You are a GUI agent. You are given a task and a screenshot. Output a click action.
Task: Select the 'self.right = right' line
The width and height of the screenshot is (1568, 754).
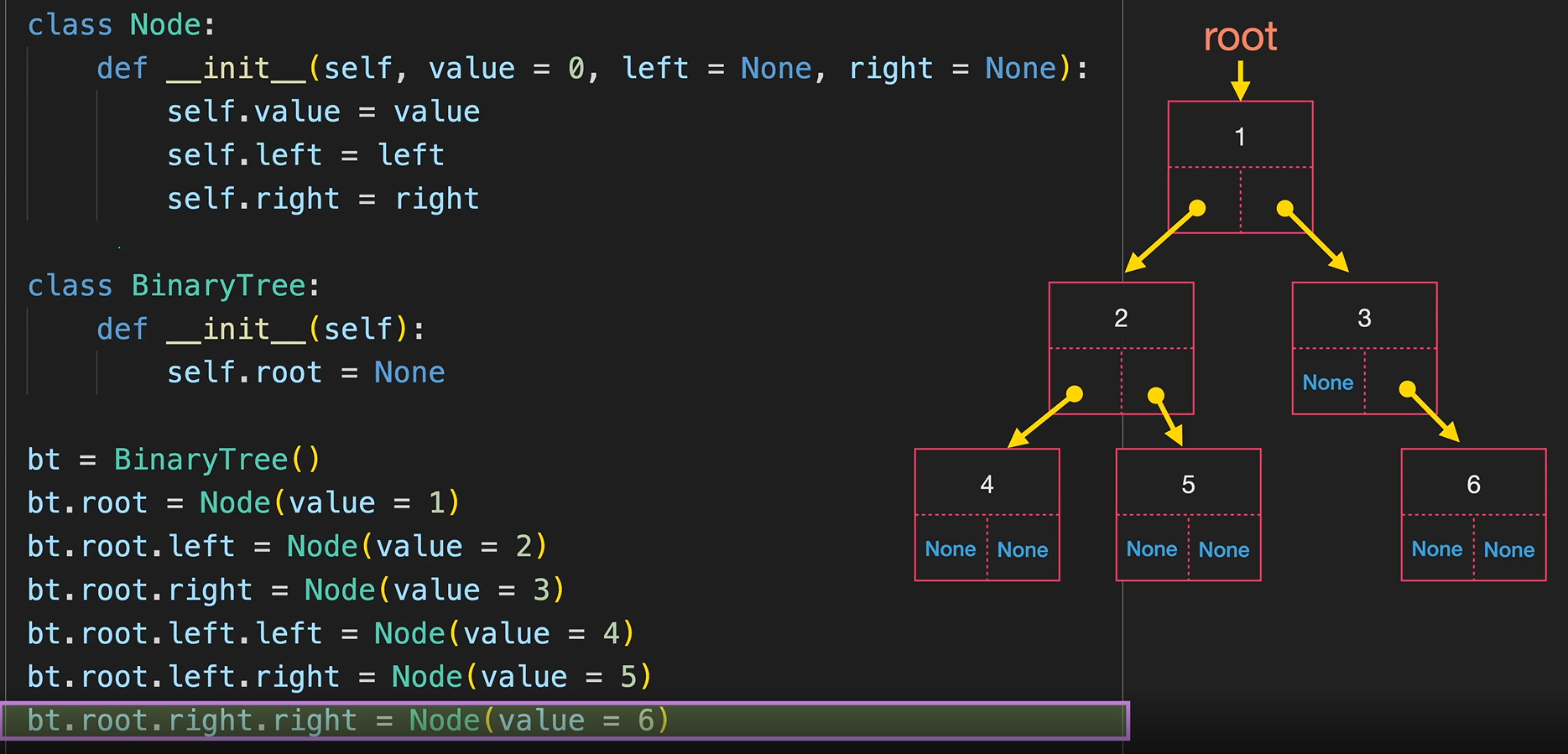(x=323, y=199)
